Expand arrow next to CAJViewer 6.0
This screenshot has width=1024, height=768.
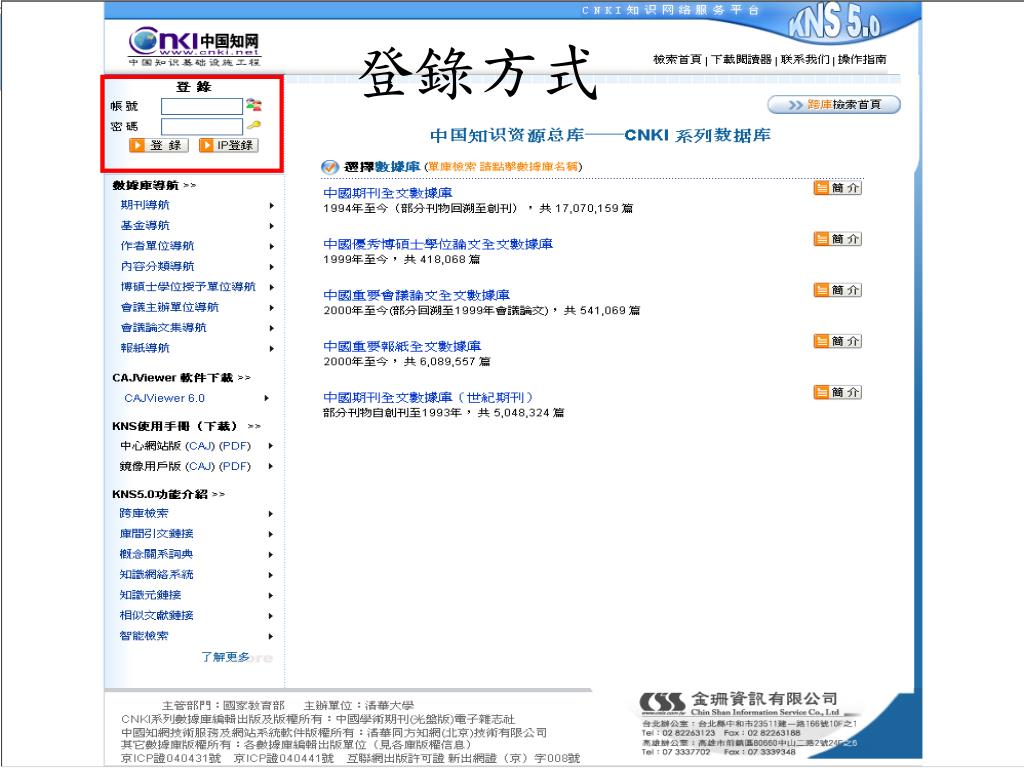[266, 398]
